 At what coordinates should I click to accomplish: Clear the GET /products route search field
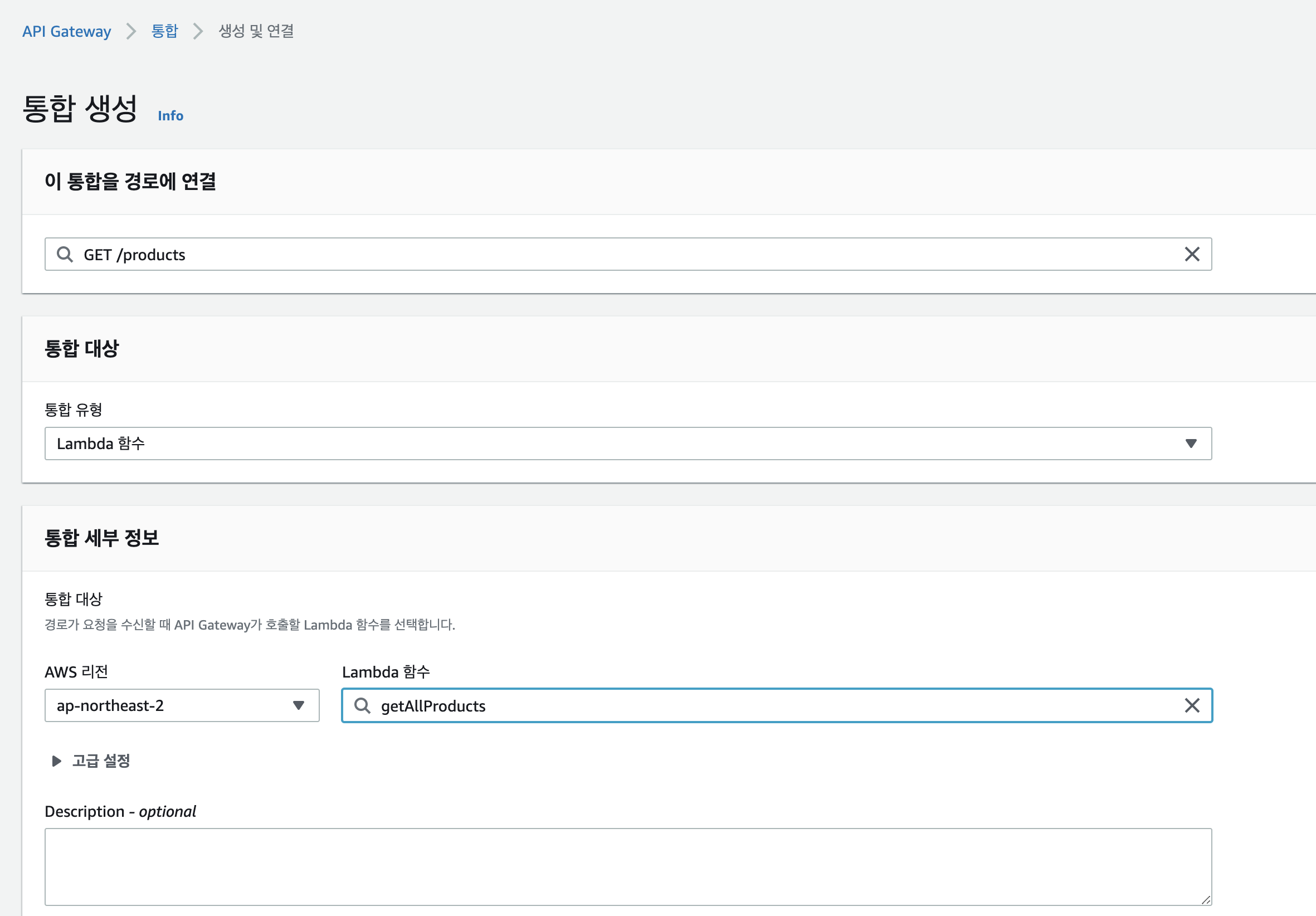[x=1193, y=254]
